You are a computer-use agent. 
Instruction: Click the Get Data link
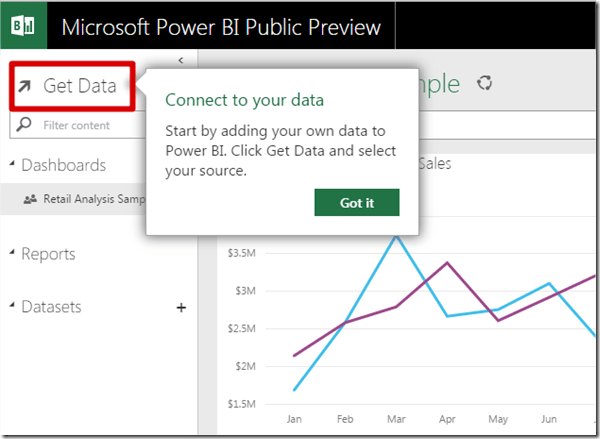79,87
